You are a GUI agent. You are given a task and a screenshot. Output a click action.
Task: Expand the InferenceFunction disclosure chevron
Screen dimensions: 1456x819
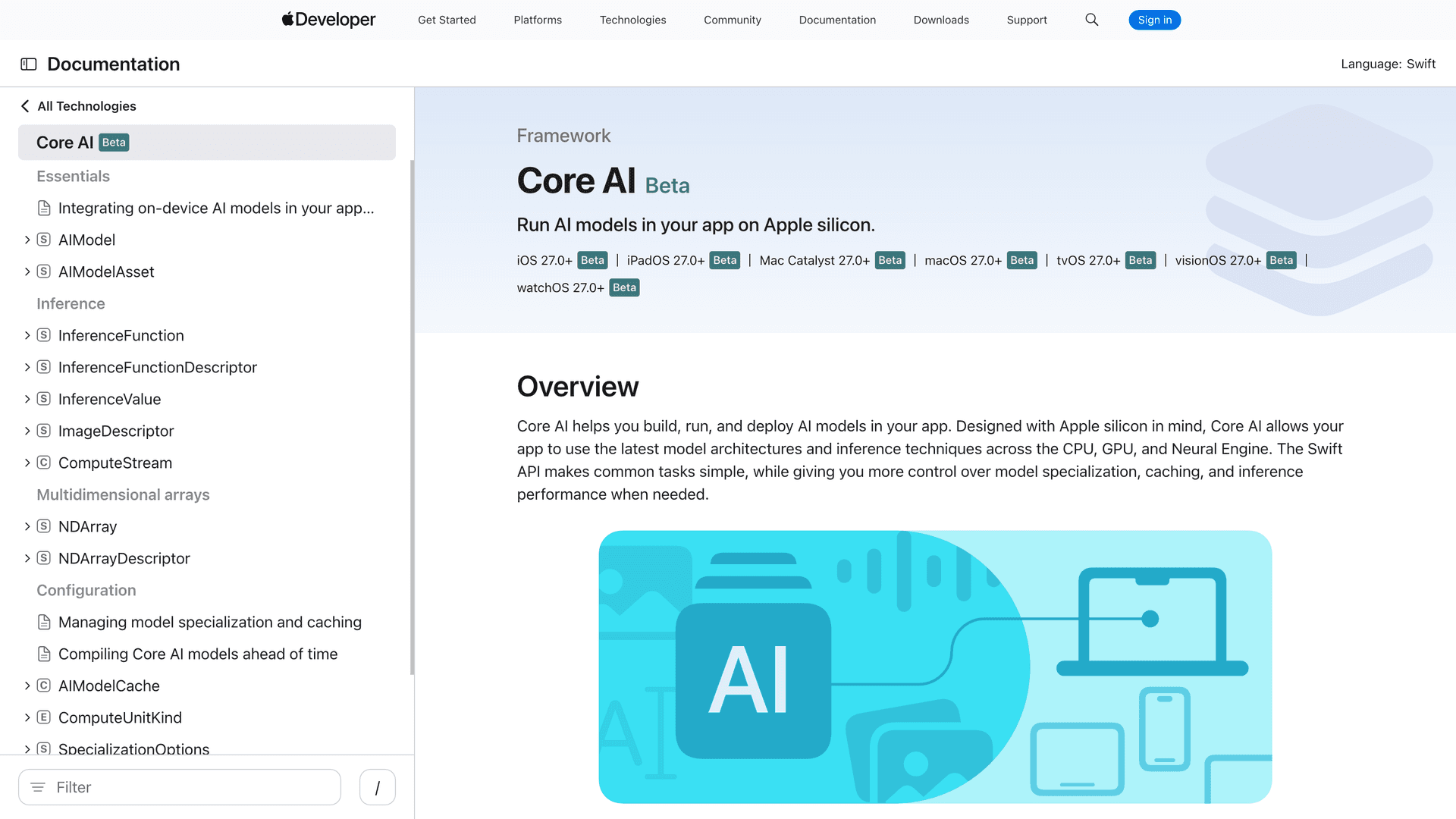(x=27, y=335)
